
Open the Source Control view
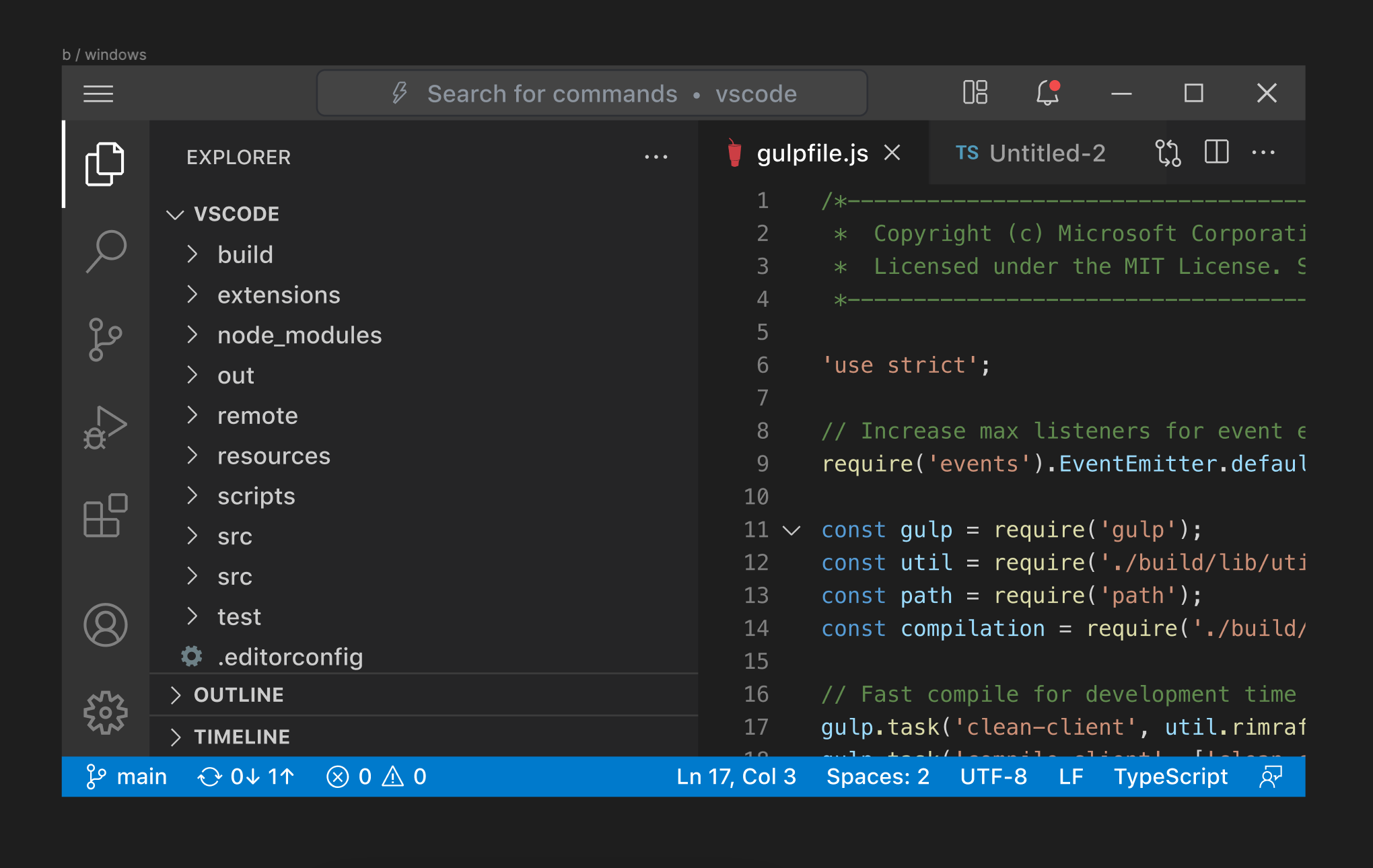coord(106,339)
